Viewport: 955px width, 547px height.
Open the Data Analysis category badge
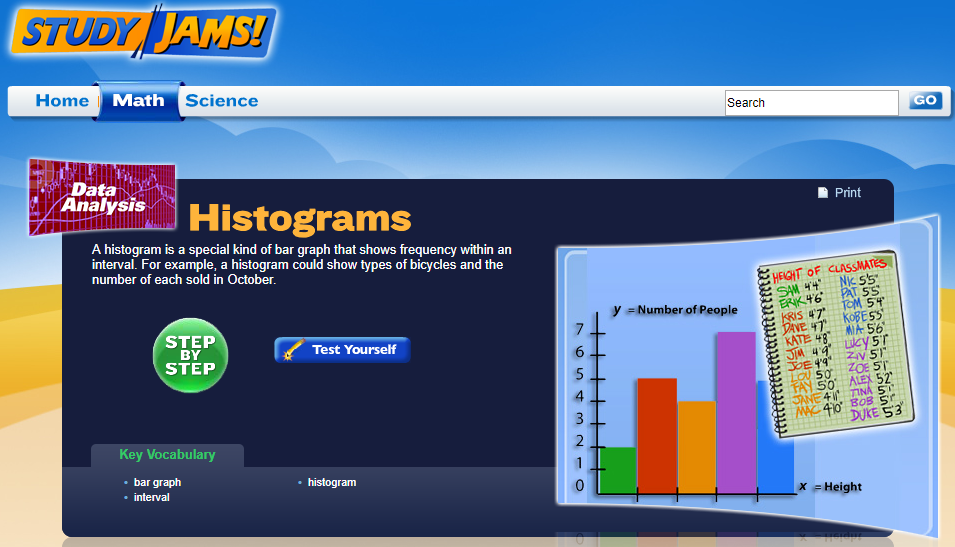(x=102, y=197)
